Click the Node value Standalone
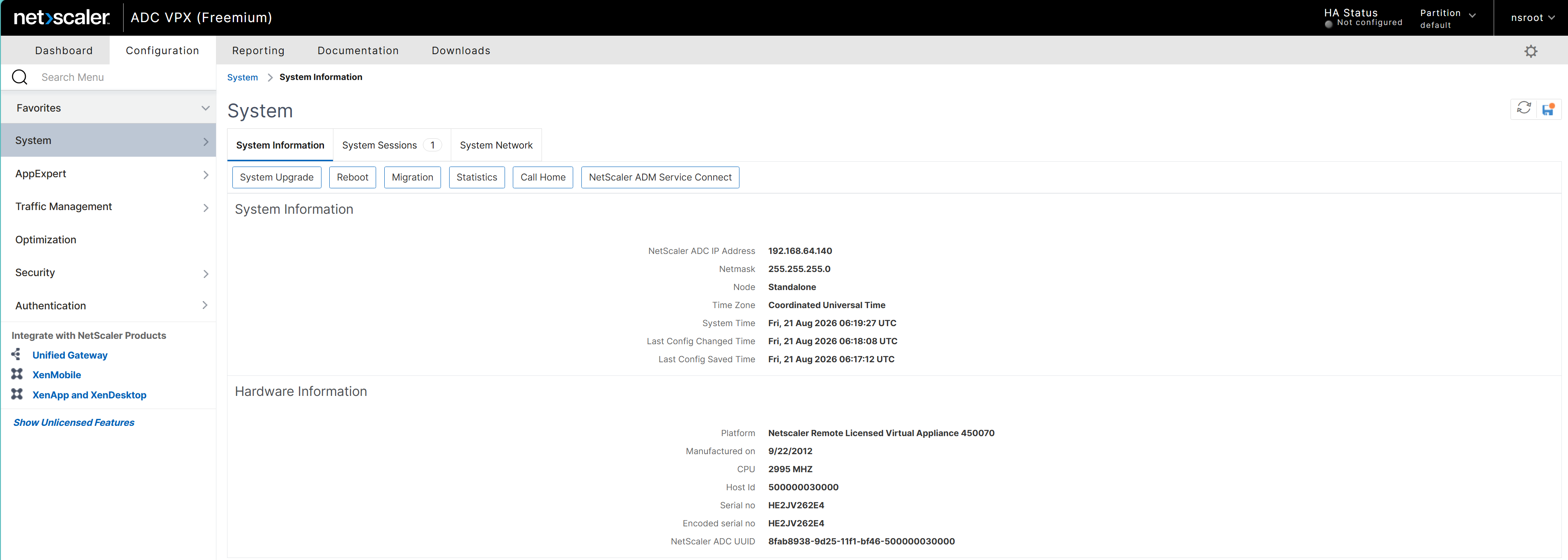 coord(792,287)
